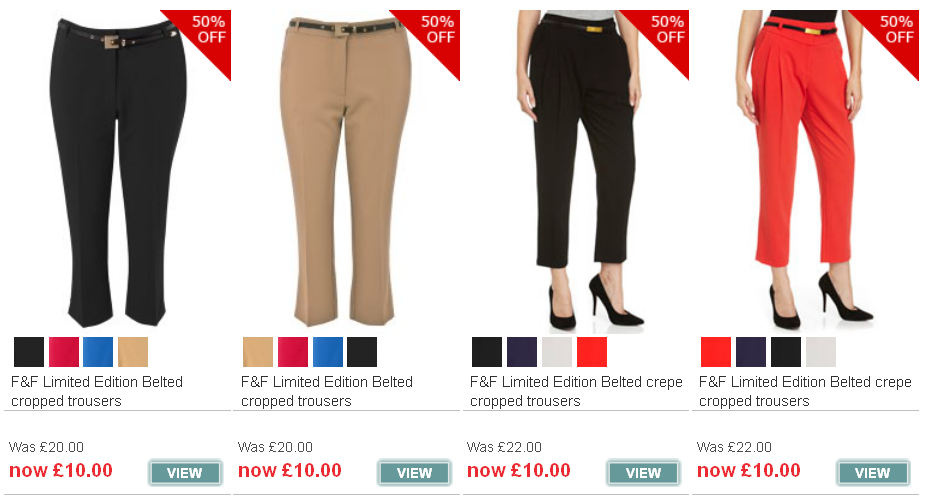This screenshot has width=926, height=502.
Task: Open black flared cropped trousers image
Action: [x=118, y=171]
